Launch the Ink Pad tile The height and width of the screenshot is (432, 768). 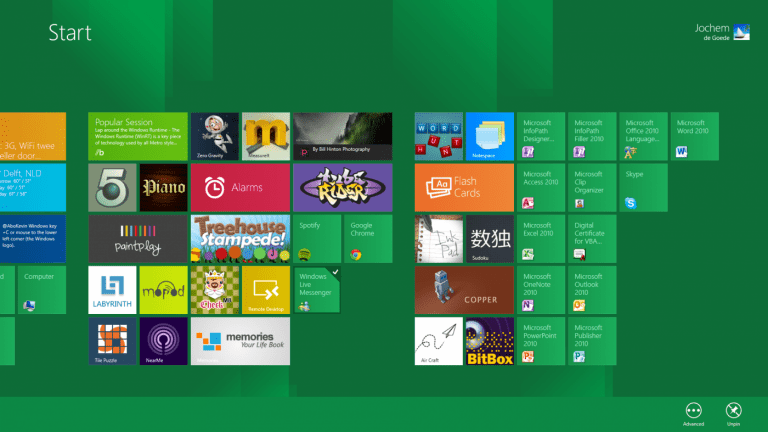click(438, 239)
